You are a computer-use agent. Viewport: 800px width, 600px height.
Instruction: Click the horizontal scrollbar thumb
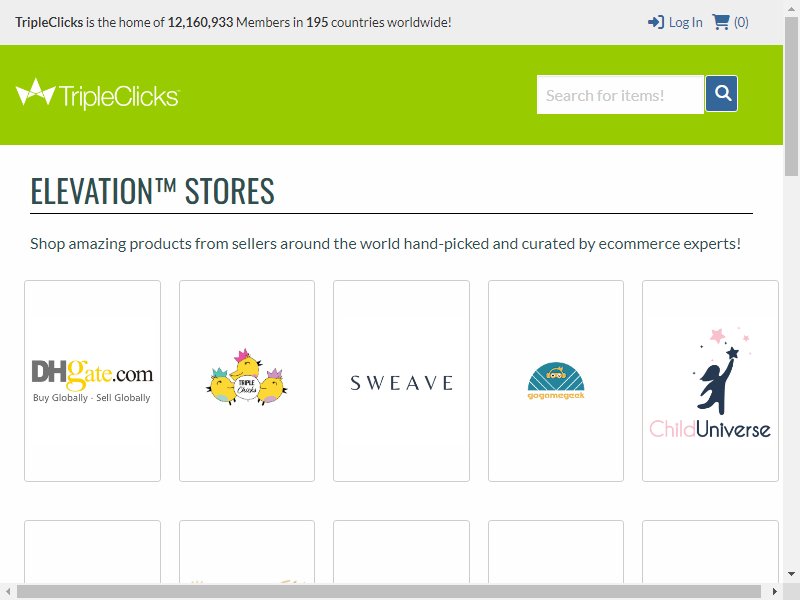[389, 592]
